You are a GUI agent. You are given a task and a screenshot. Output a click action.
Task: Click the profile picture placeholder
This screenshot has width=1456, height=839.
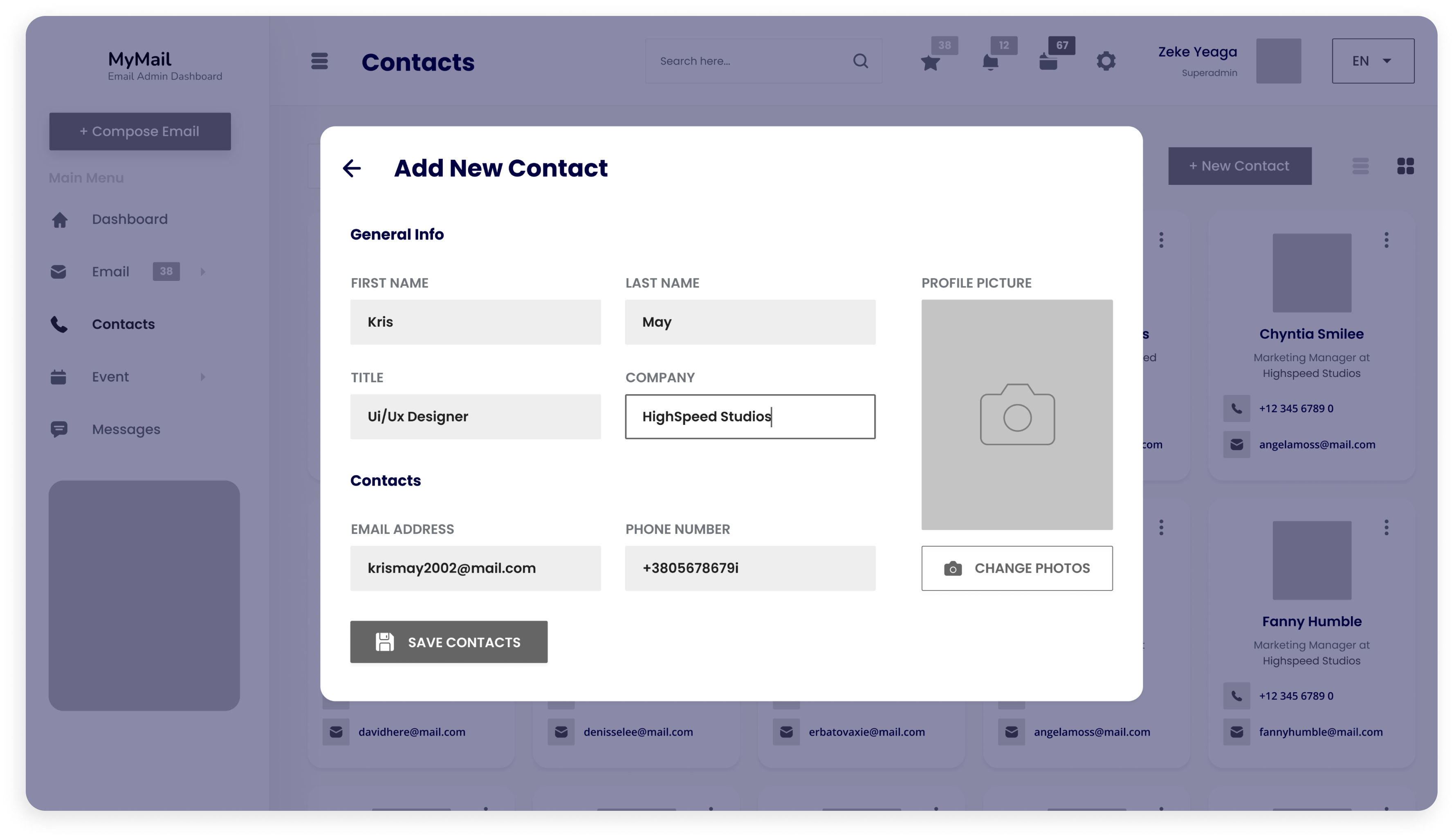pos(1017,414)
